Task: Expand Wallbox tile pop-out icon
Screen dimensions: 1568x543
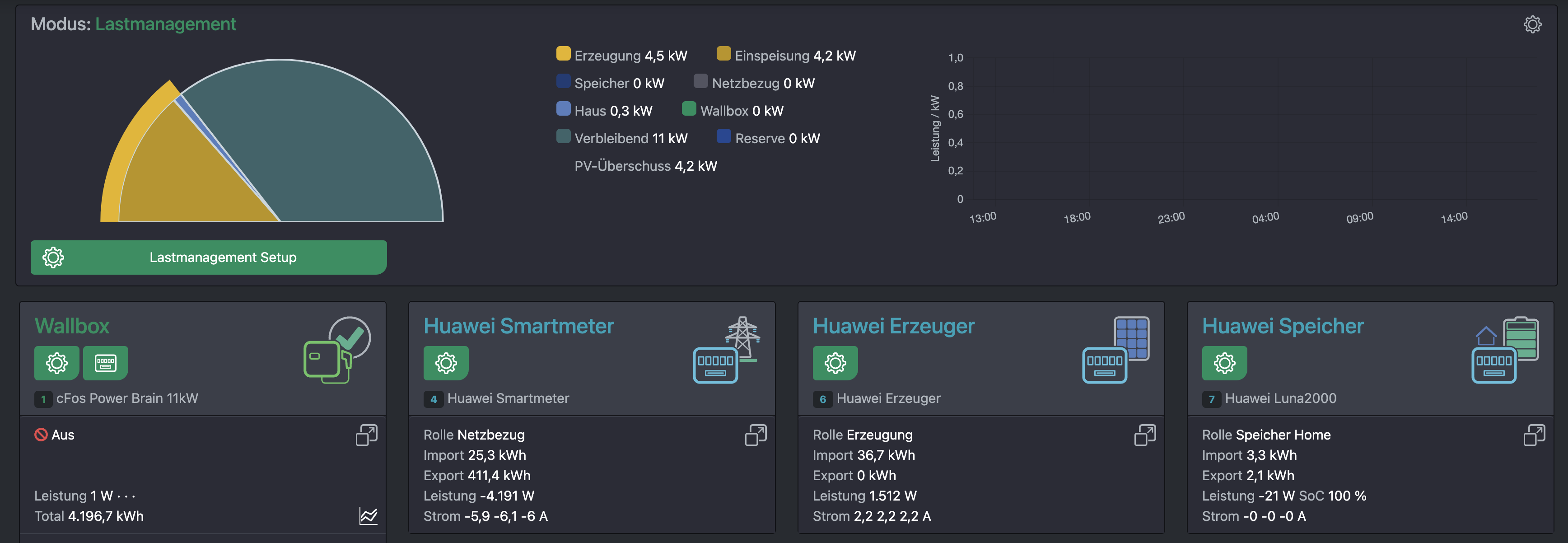Action: click(x=366, y=435)
